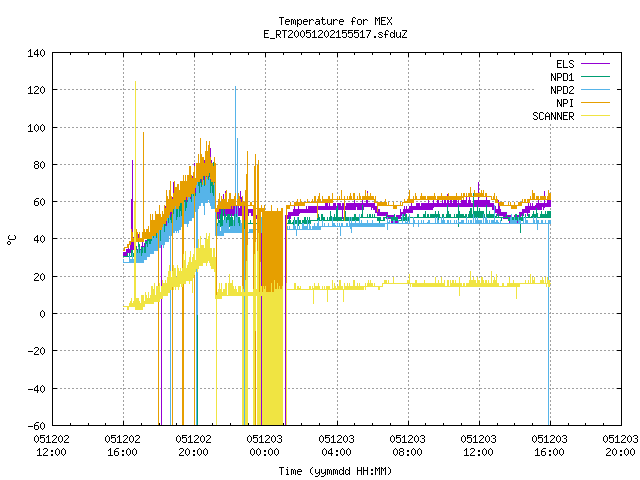Click the solid orange NPI block before 01:00
This screenshot has height=480, width=640.
pyautogui.click(x=273, y=249)
